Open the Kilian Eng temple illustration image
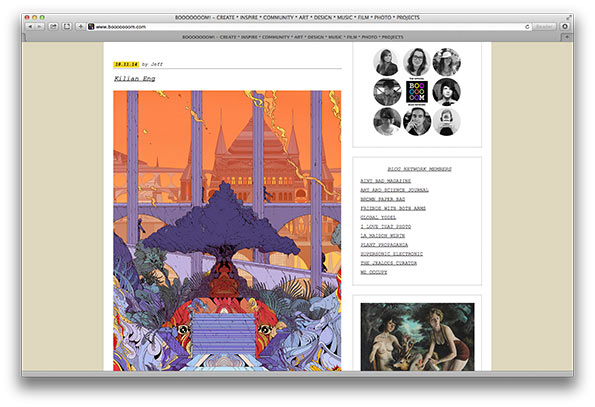Screen dimensions: 595x407 pos(227,231)
